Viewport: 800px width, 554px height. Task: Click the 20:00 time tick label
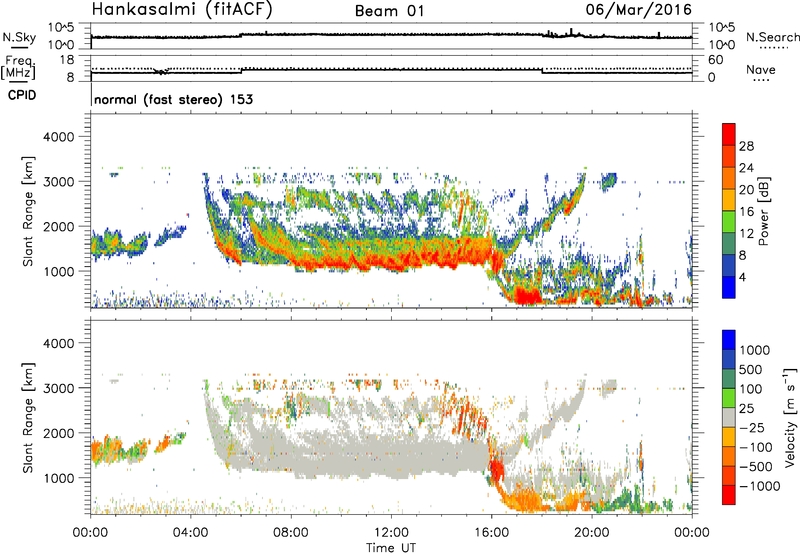[592, 533]
